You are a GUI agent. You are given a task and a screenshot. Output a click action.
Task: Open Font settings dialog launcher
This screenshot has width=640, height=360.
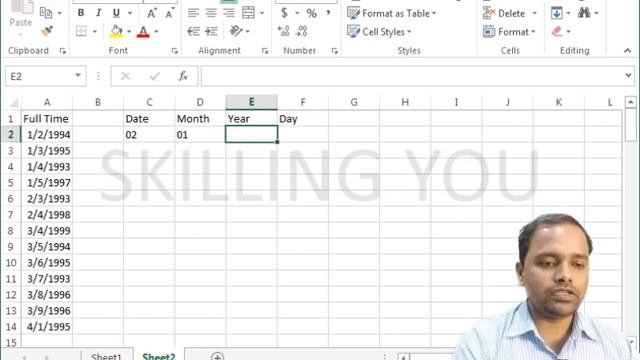(175, 51)
